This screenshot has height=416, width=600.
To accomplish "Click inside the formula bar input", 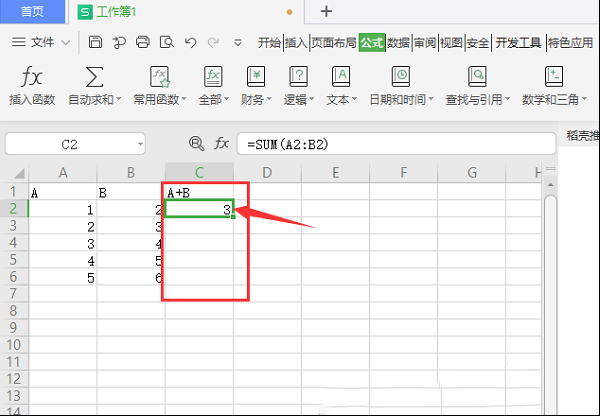I will click(x=396, y=144).
